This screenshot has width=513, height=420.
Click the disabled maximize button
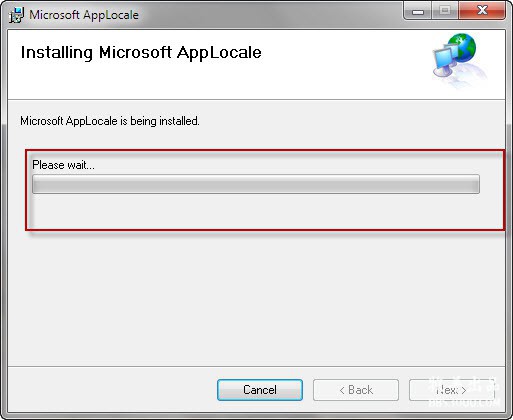click(445, 11)
